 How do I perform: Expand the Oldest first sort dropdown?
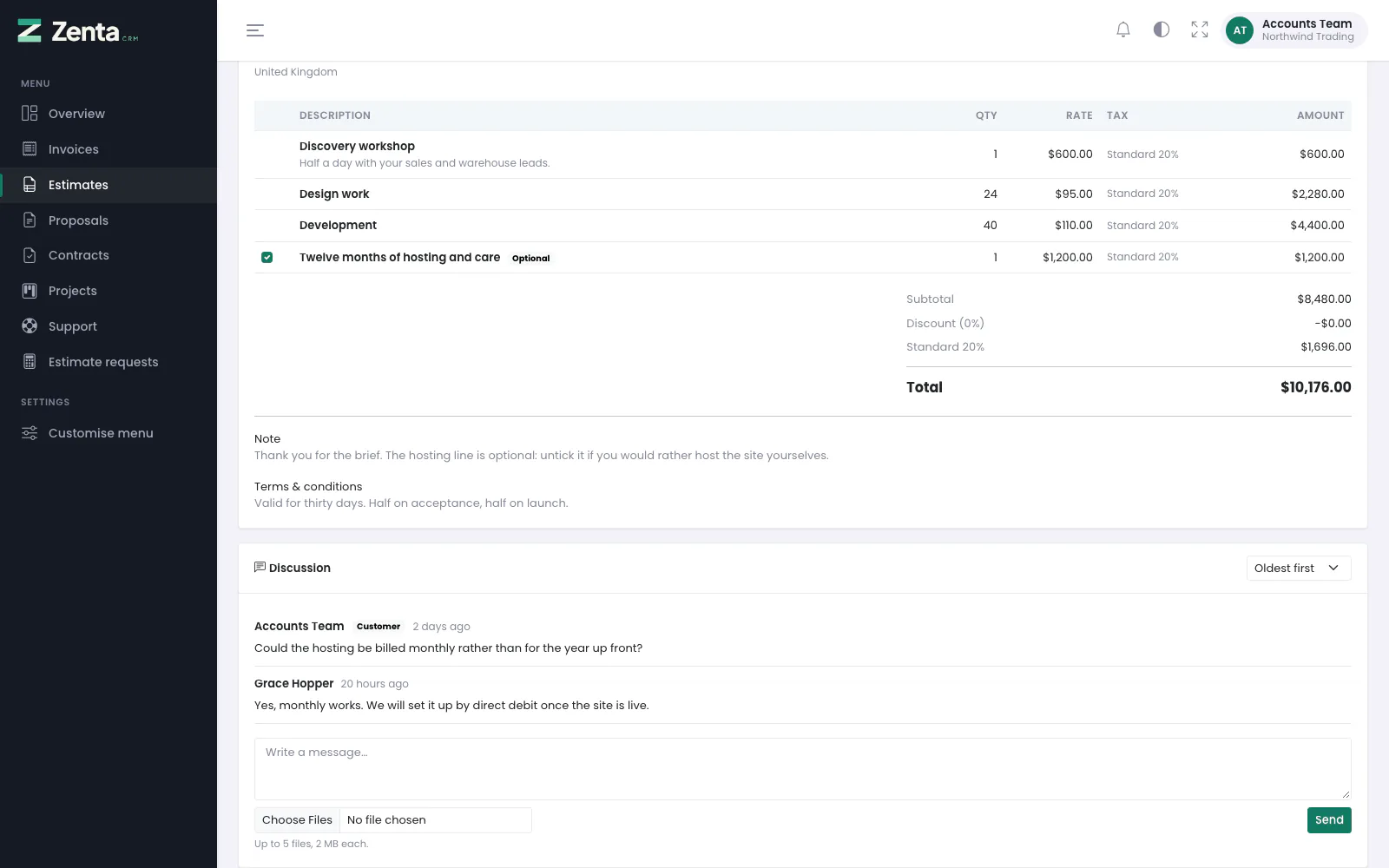click(1299, 569)
